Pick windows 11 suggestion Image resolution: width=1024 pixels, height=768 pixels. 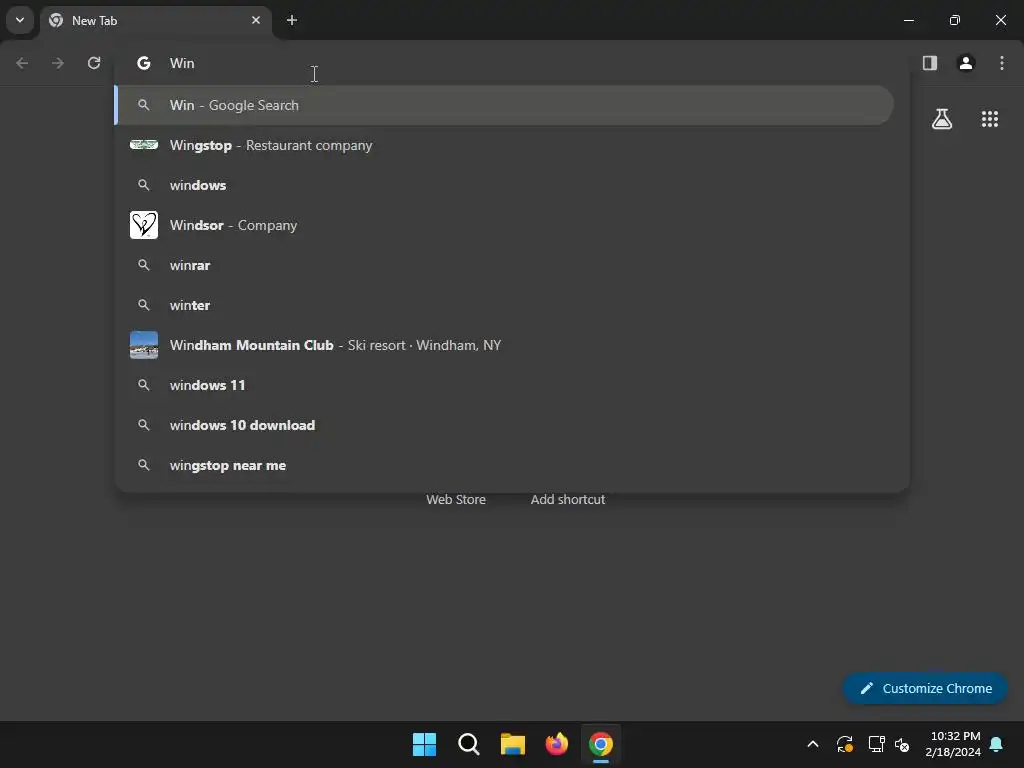504,385
